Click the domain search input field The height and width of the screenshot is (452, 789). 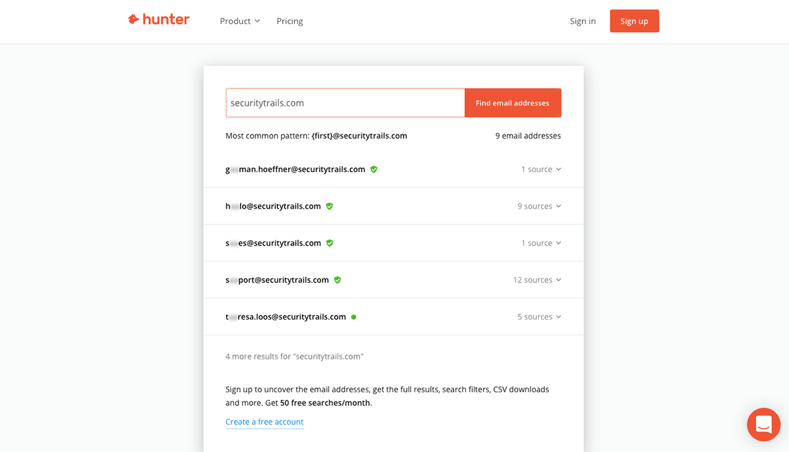[345, 103]
